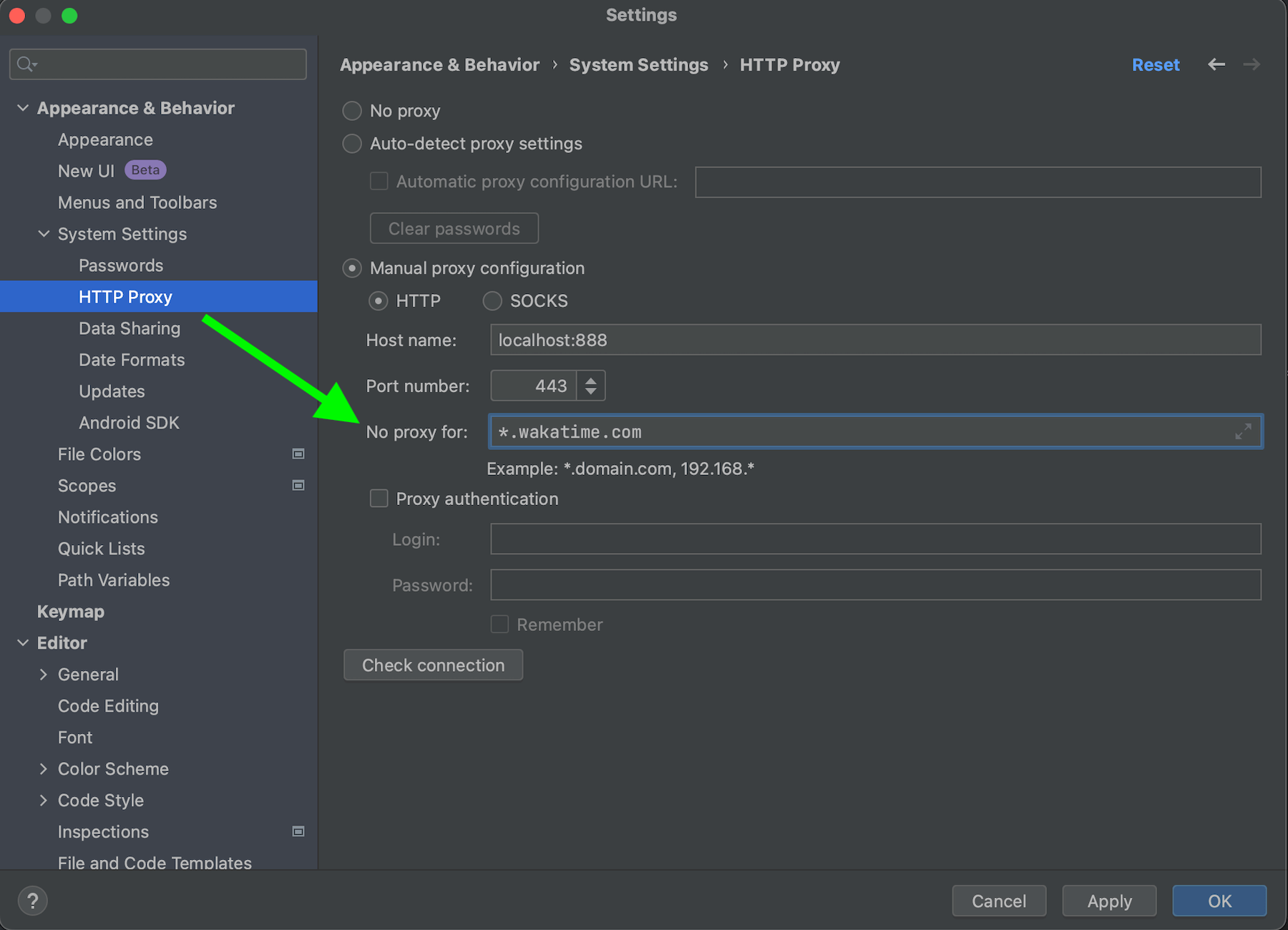This screenshot has width=1288, height=930.
Task: Click expand icon in No proxy for field
Action: point(1243,431)
